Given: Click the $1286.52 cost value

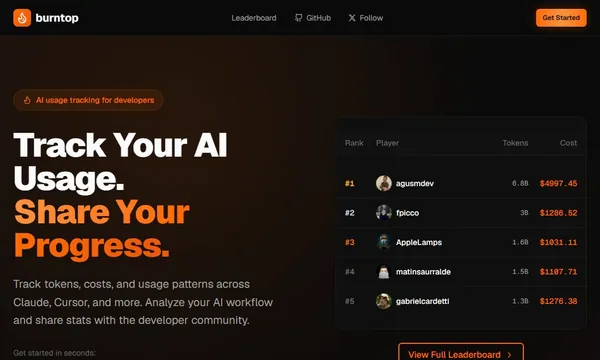Looking at the screenshot, I should coord(558,213).
